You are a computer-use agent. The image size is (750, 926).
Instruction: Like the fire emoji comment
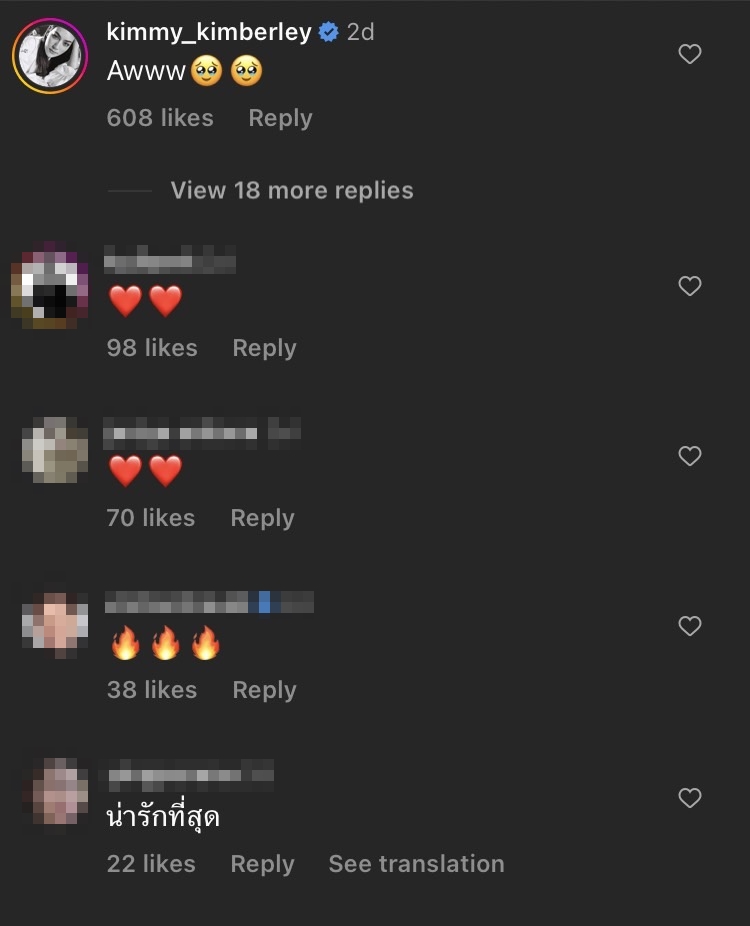689,626
